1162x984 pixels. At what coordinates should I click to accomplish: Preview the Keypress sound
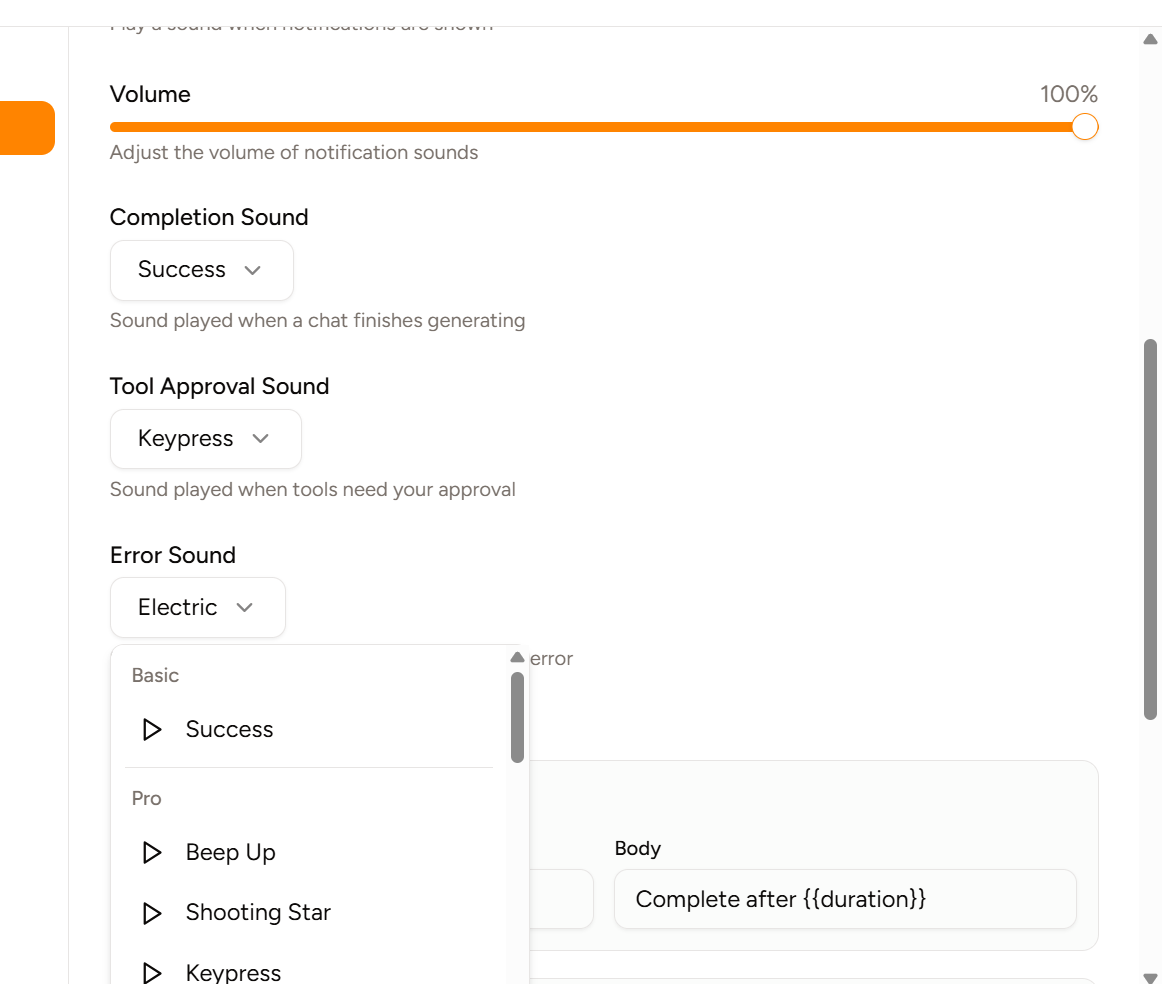[152, 972]
